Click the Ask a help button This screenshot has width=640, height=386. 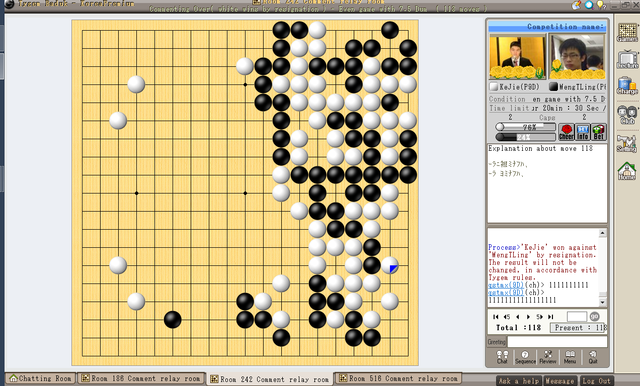pyautogui.click(x=518, y=381)
